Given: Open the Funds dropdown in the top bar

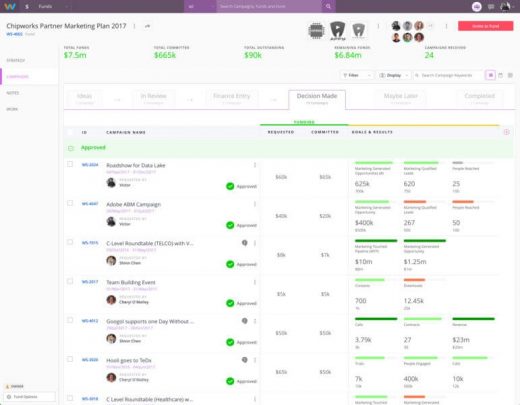Looking at the screenshot, I should click(53, 6).
